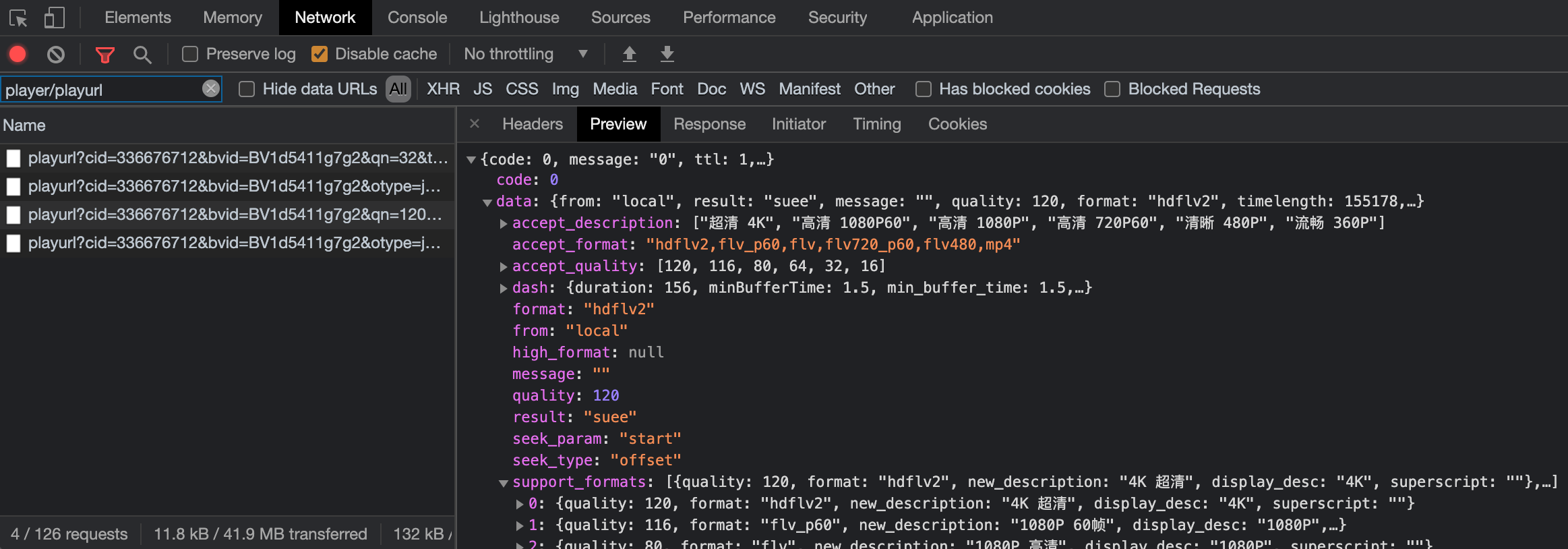Click file icon of the qn=32 request
The image size is (1568, 549).
(x=13, y=158)
